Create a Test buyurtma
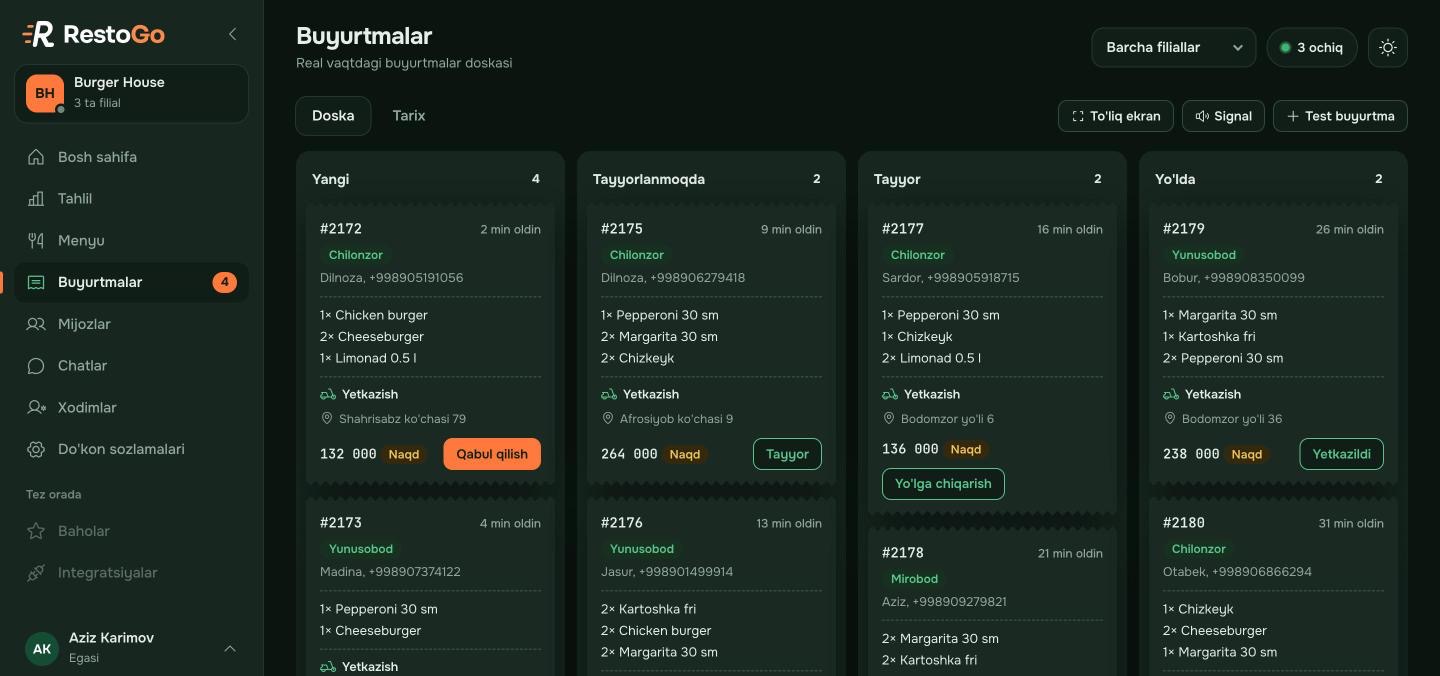The height and width of the screenshot is (676, 1440). coord(1340,116)
